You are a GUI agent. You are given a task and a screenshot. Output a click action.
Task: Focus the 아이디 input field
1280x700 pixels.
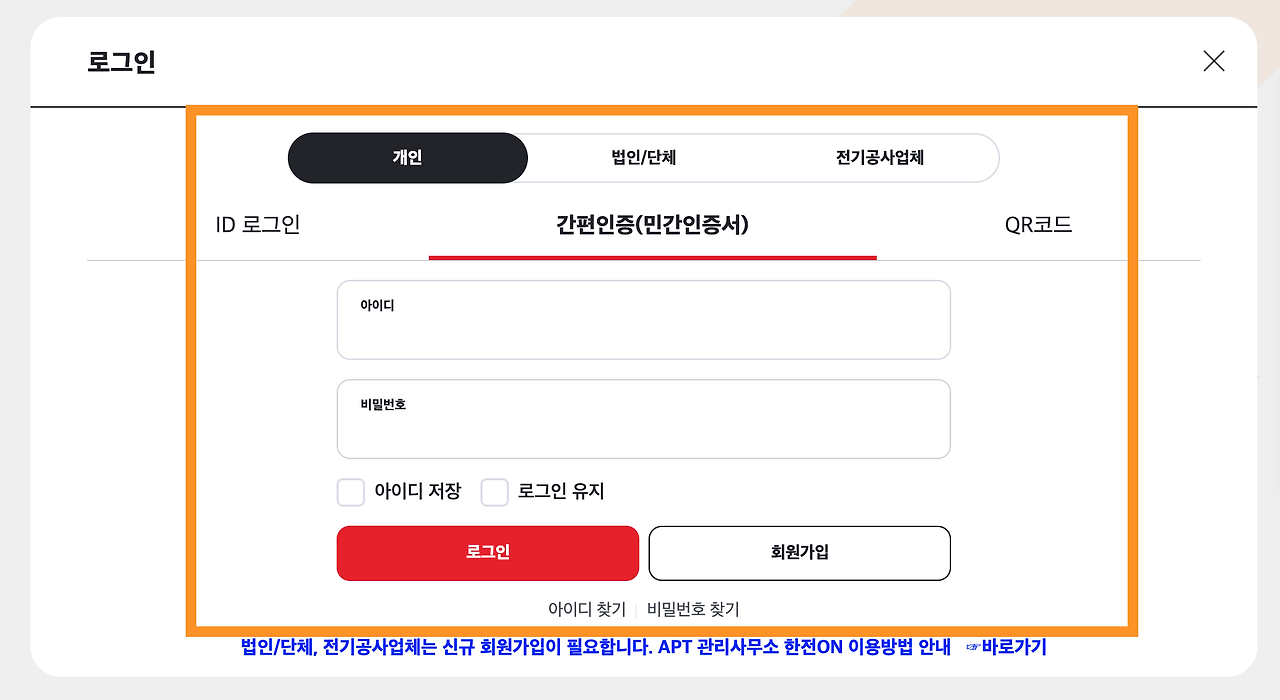point(644,319)
